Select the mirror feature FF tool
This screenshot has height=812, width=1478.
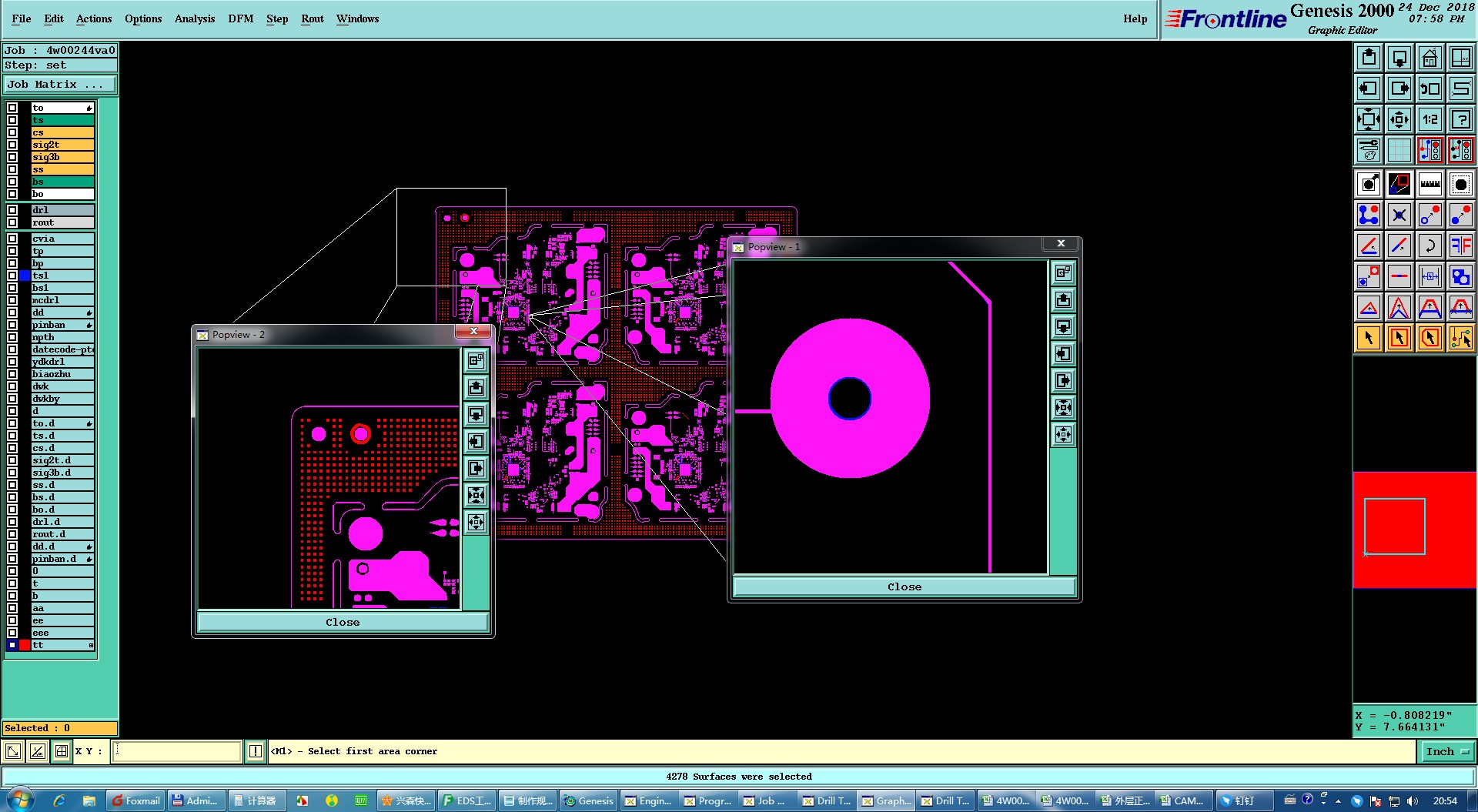click(x=1460, y=246)
